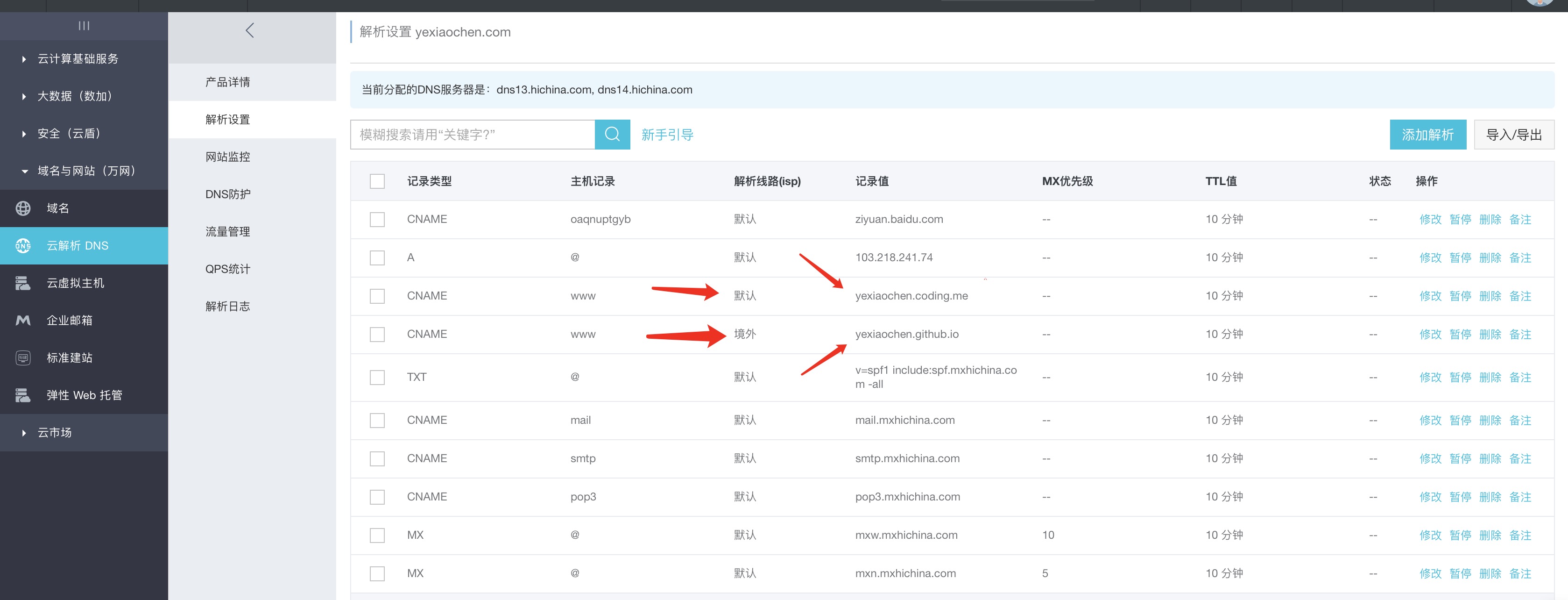1568x600 pixels.
Task: Click the 云解析 DNS icon
Action: (x=23, y=245)
